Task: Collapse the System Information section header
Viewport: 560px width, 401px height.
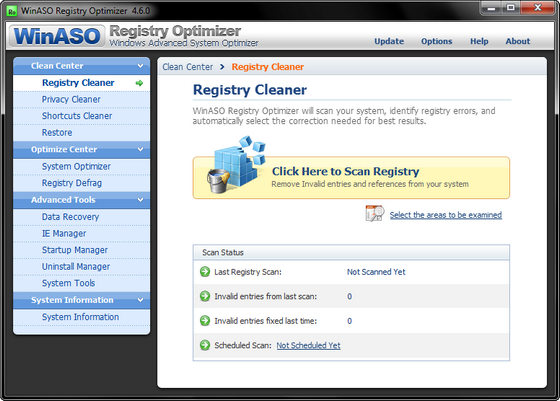Action: point(140,300)
